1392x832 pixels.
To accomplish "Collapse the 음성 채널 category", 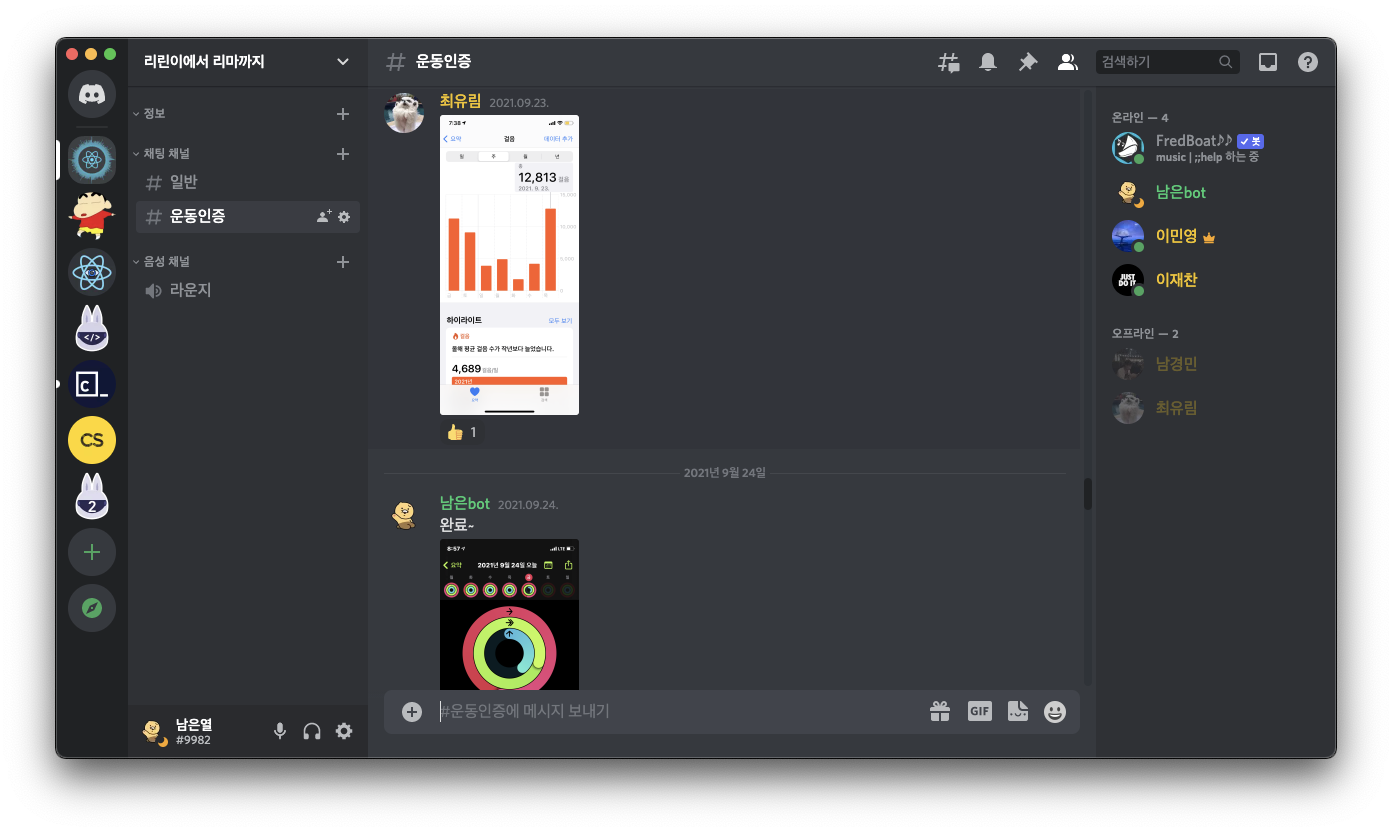I will click(161, 262).
